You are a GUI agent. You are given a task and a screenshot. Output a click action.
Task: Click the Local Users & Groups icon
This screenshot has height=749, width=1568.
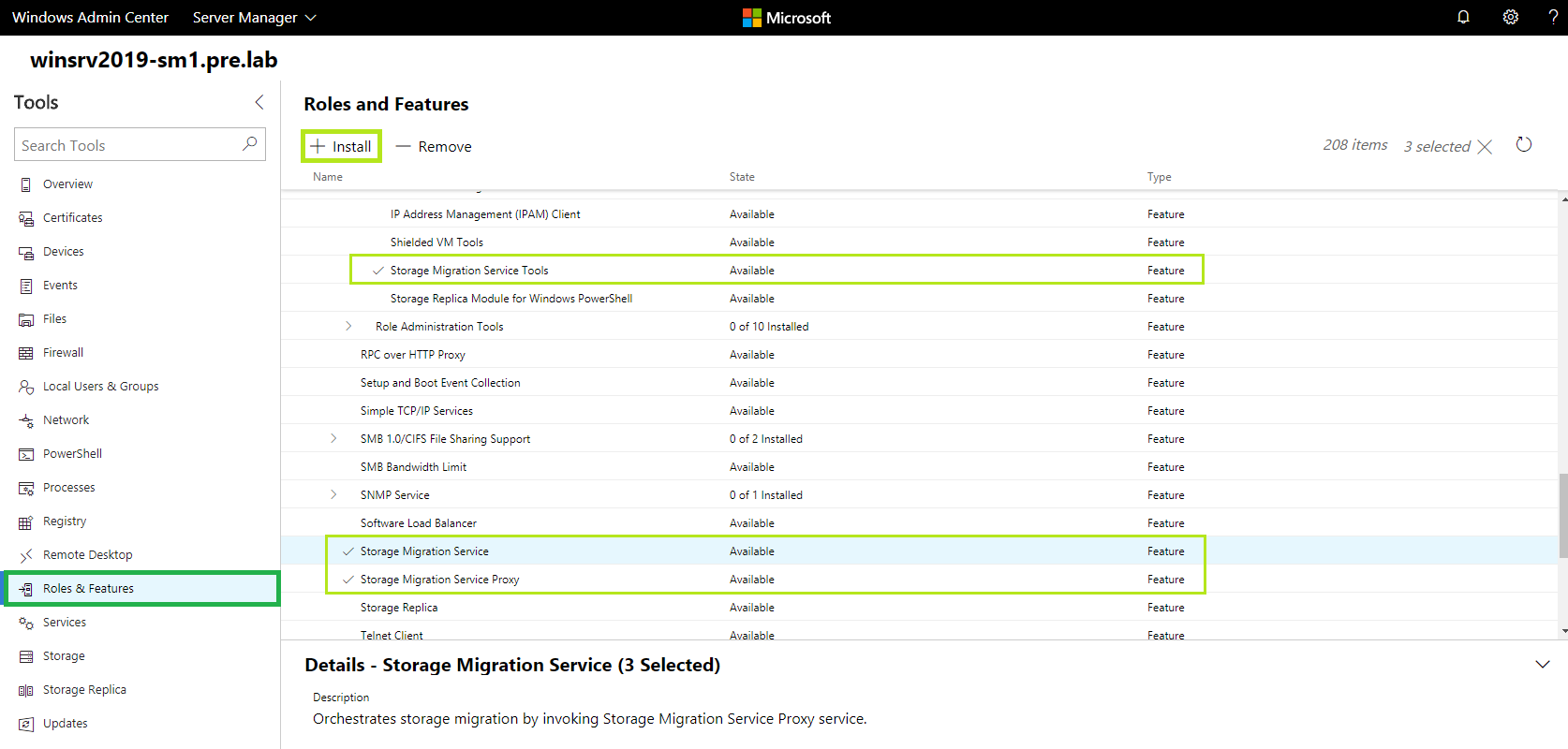pos(26,387)
